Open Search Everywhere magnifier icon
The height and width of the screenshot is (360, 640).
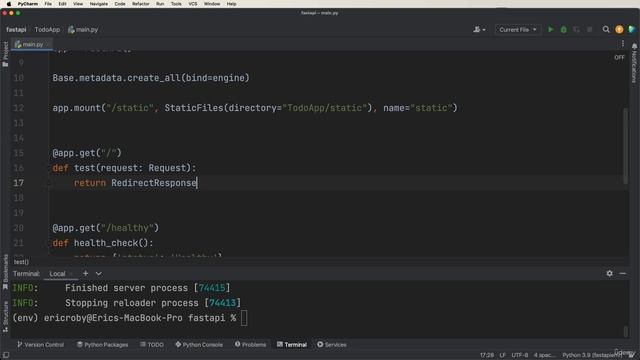606,29
